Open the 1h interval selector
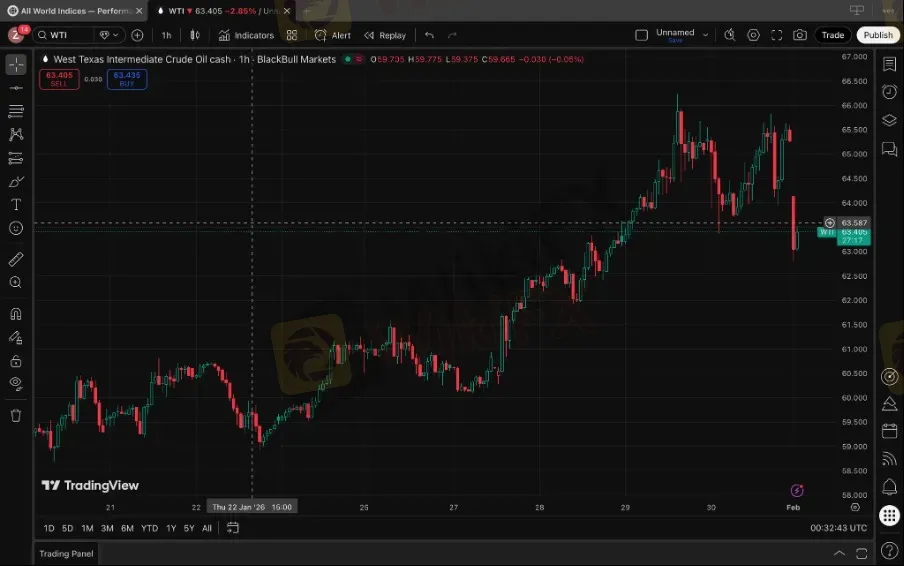 tap(167, 35)
